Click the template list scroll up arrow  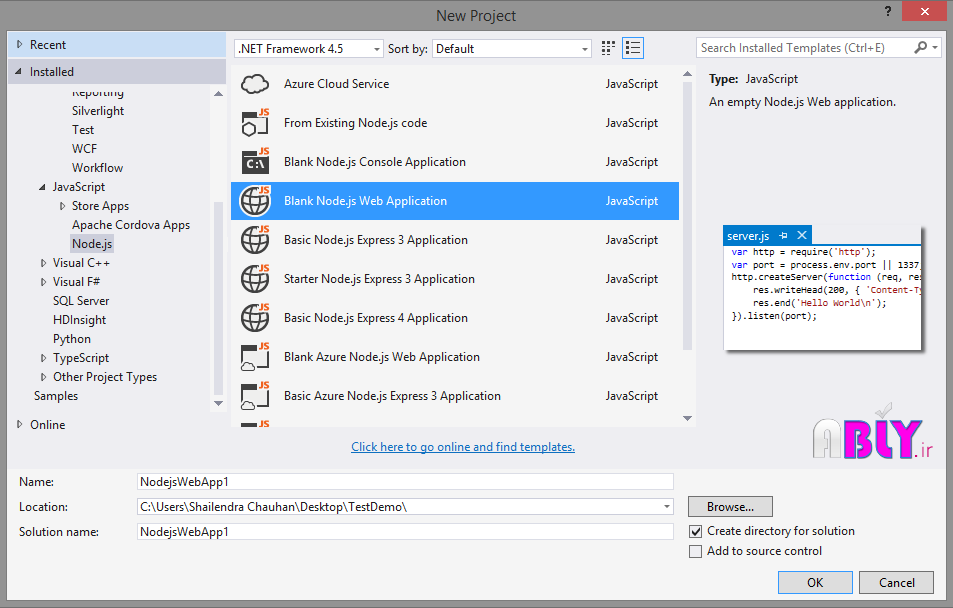click(687, 74)
